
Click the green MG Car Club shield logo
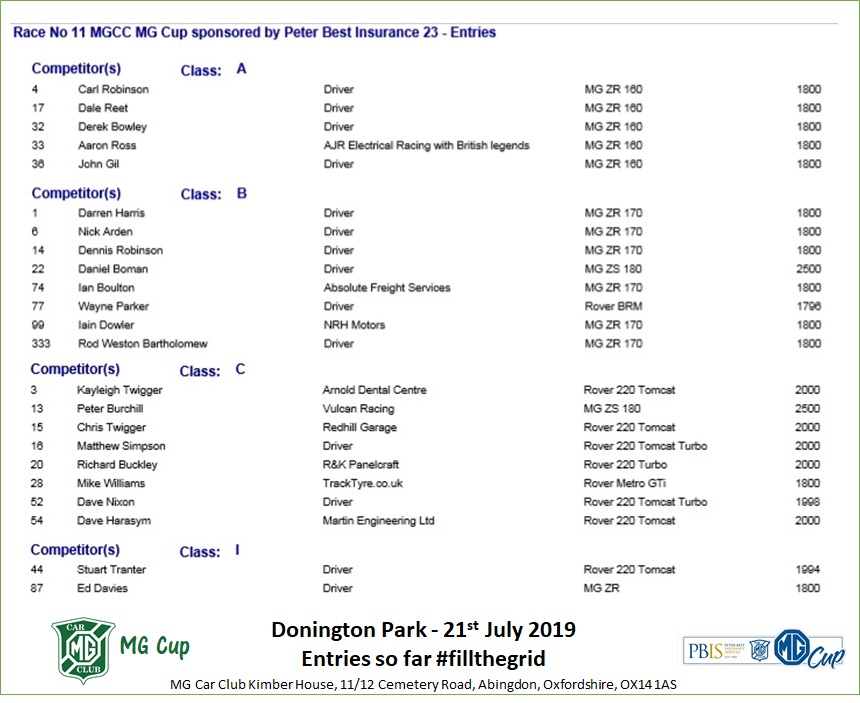point(83,650)
